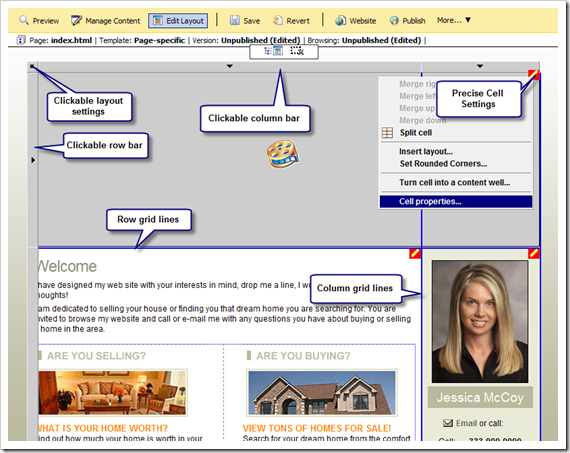Open Cell properties... from the cell menu
The height and width of the screenshot is (453, 570).
coord(456,201)
